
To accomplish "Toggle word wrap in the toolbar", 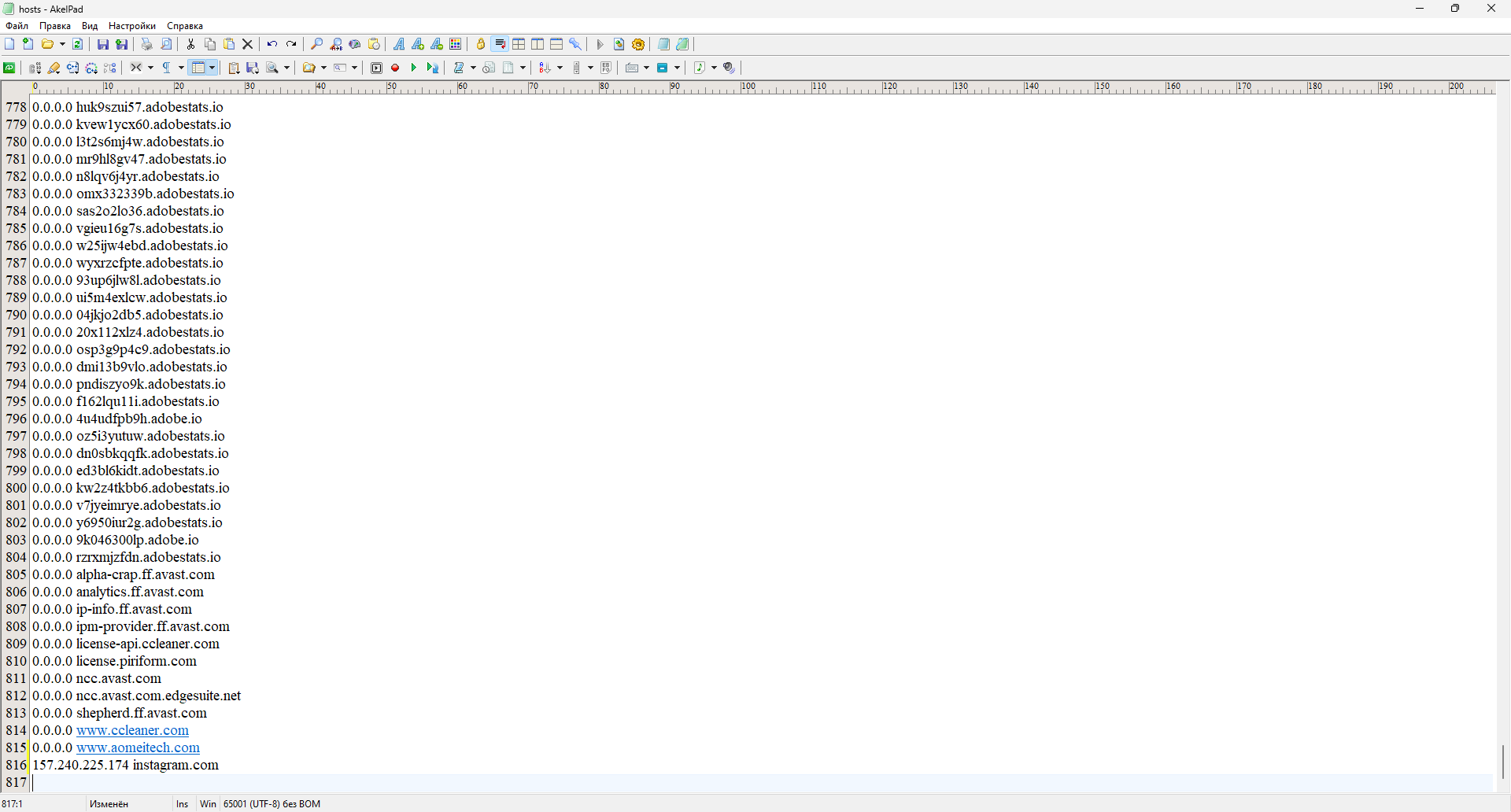I will coord(500,45).
